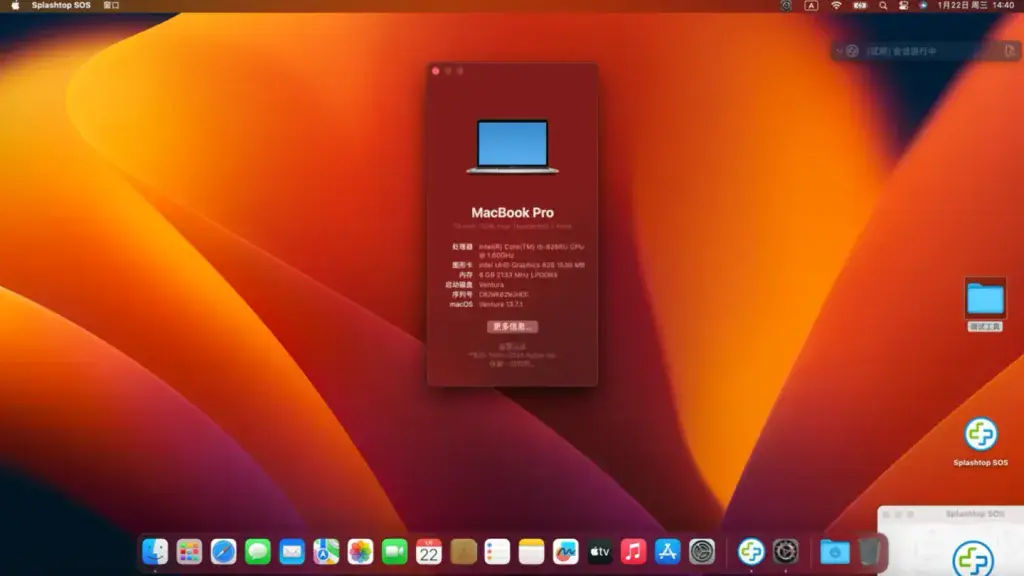Open the Trash in the Dock

coord(869,552)
